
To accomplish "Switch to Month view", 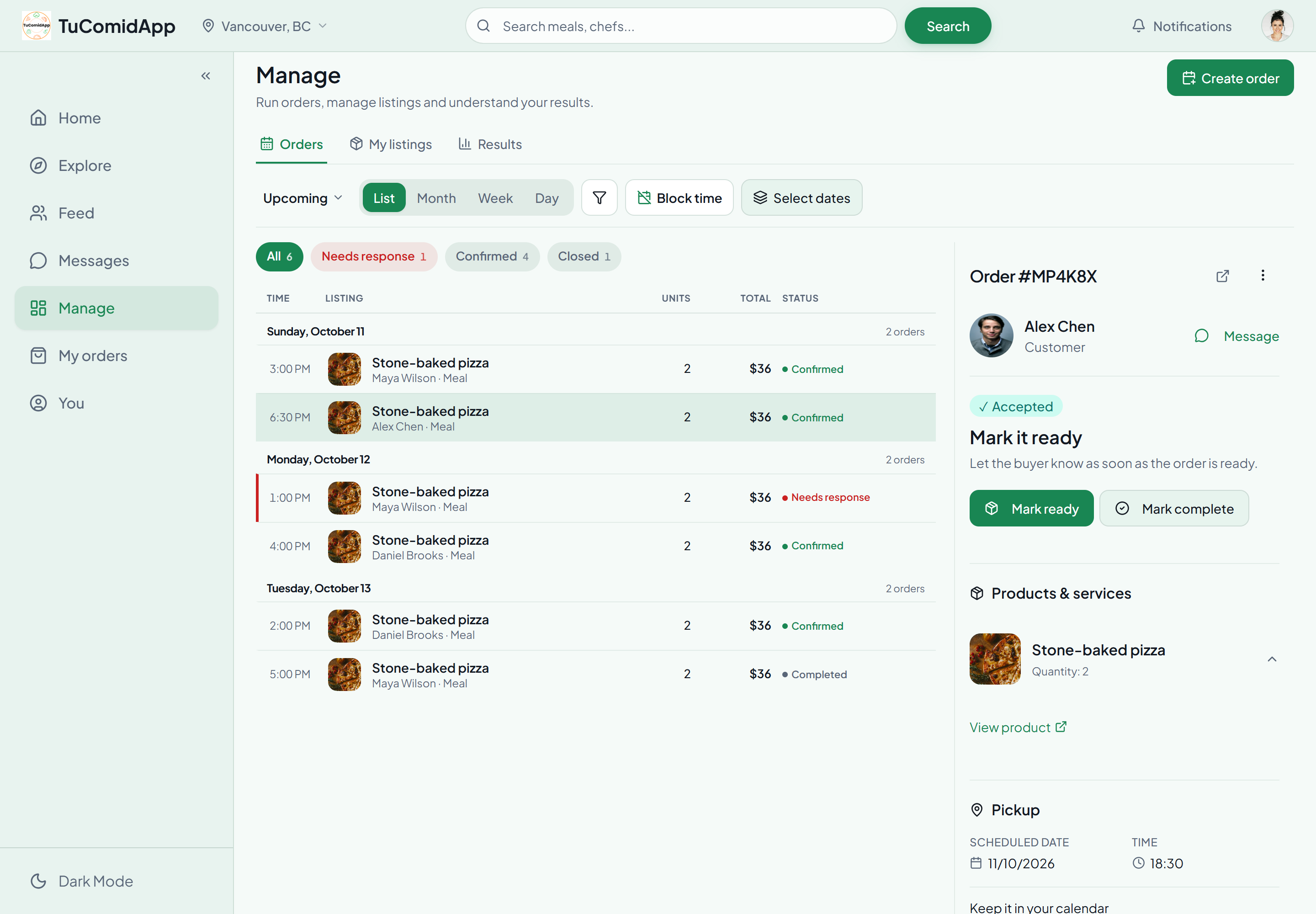I will pos(436,197).
